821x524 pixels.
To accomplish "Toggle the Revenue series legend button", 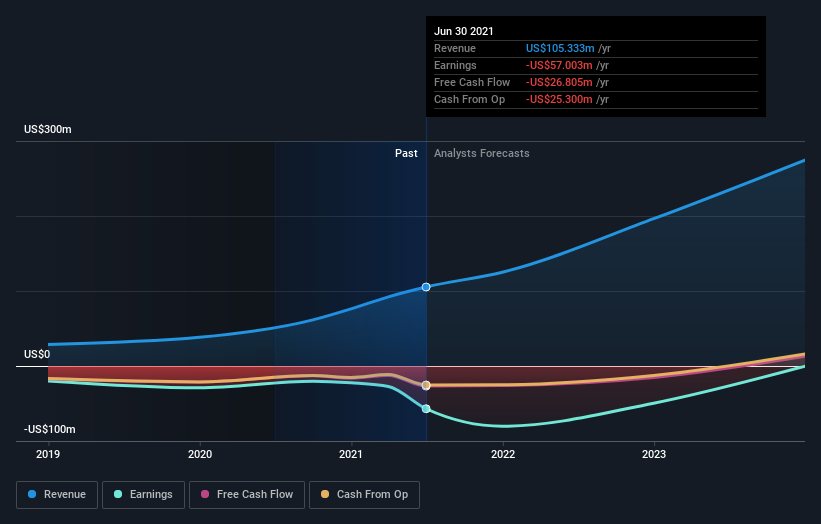I will (57, 495).
